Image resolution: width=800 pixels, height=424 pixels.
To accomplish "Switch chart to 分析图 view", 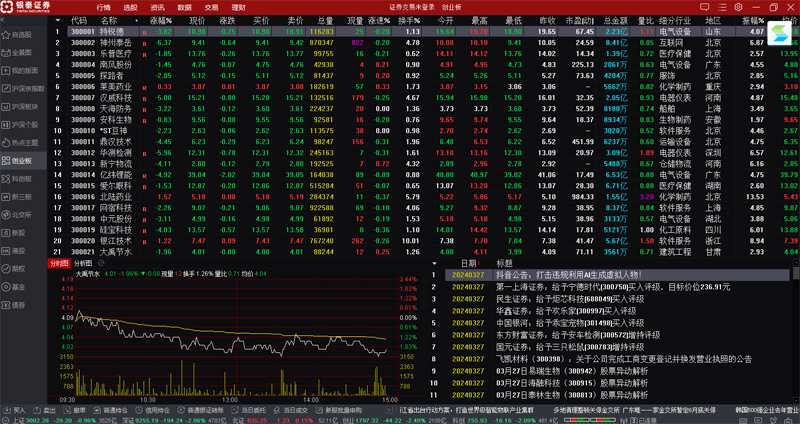I will 83,263.
